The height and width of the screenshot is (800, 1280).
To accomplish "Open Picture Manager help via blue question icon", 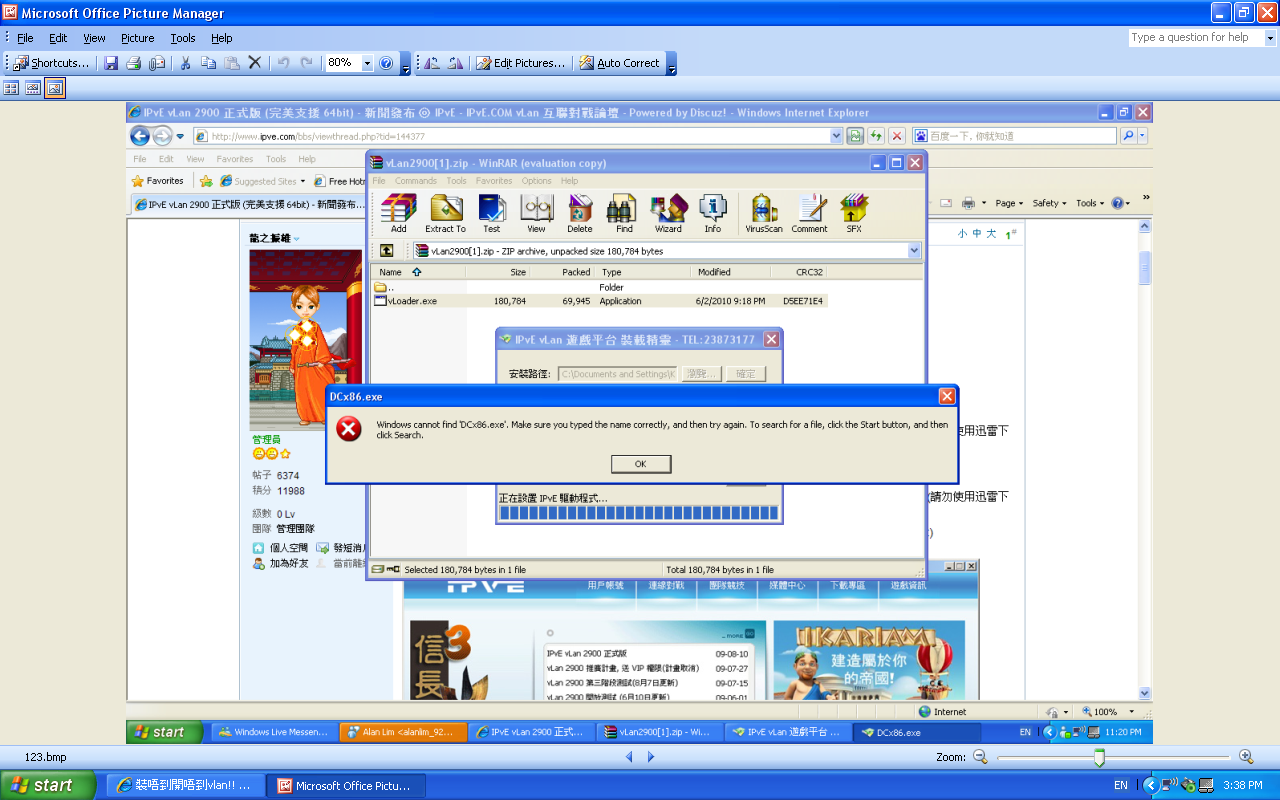I will point(386,63).
